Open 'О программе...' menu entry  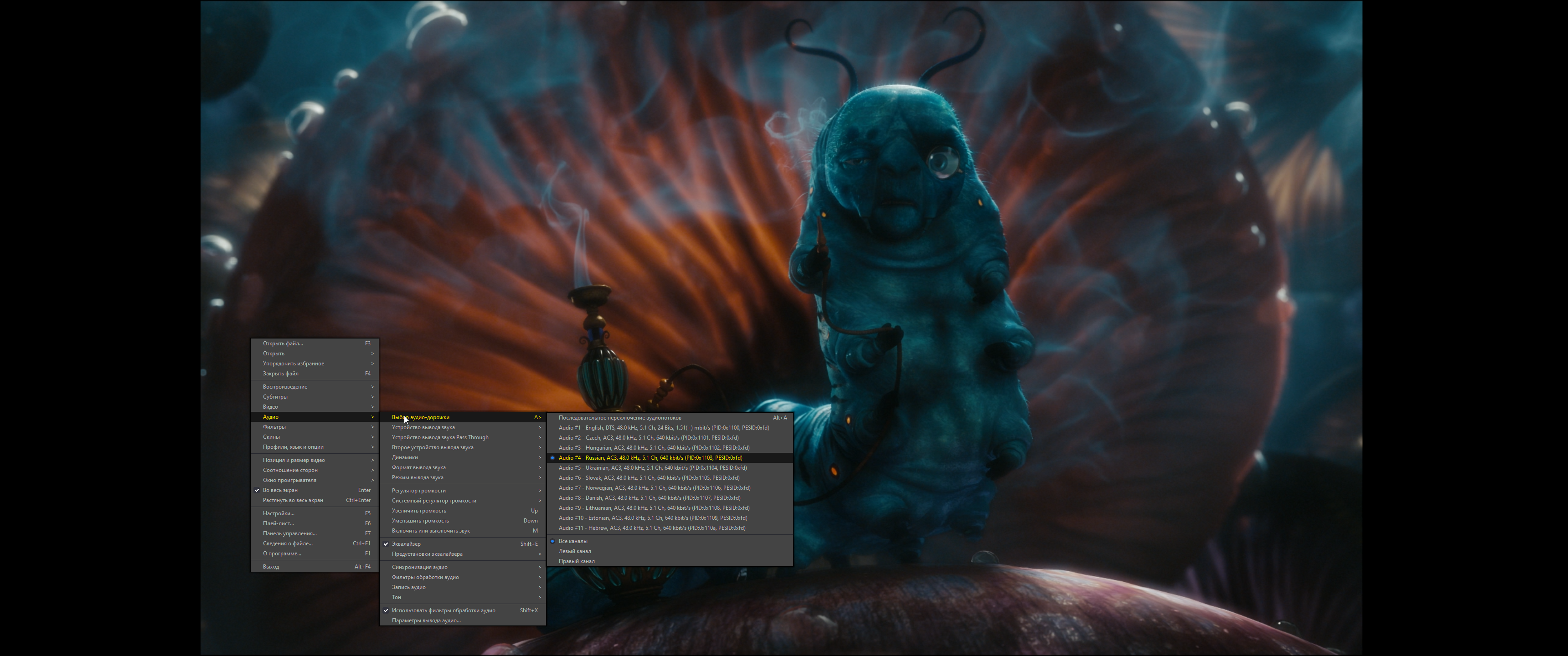(x=315, y=553)
